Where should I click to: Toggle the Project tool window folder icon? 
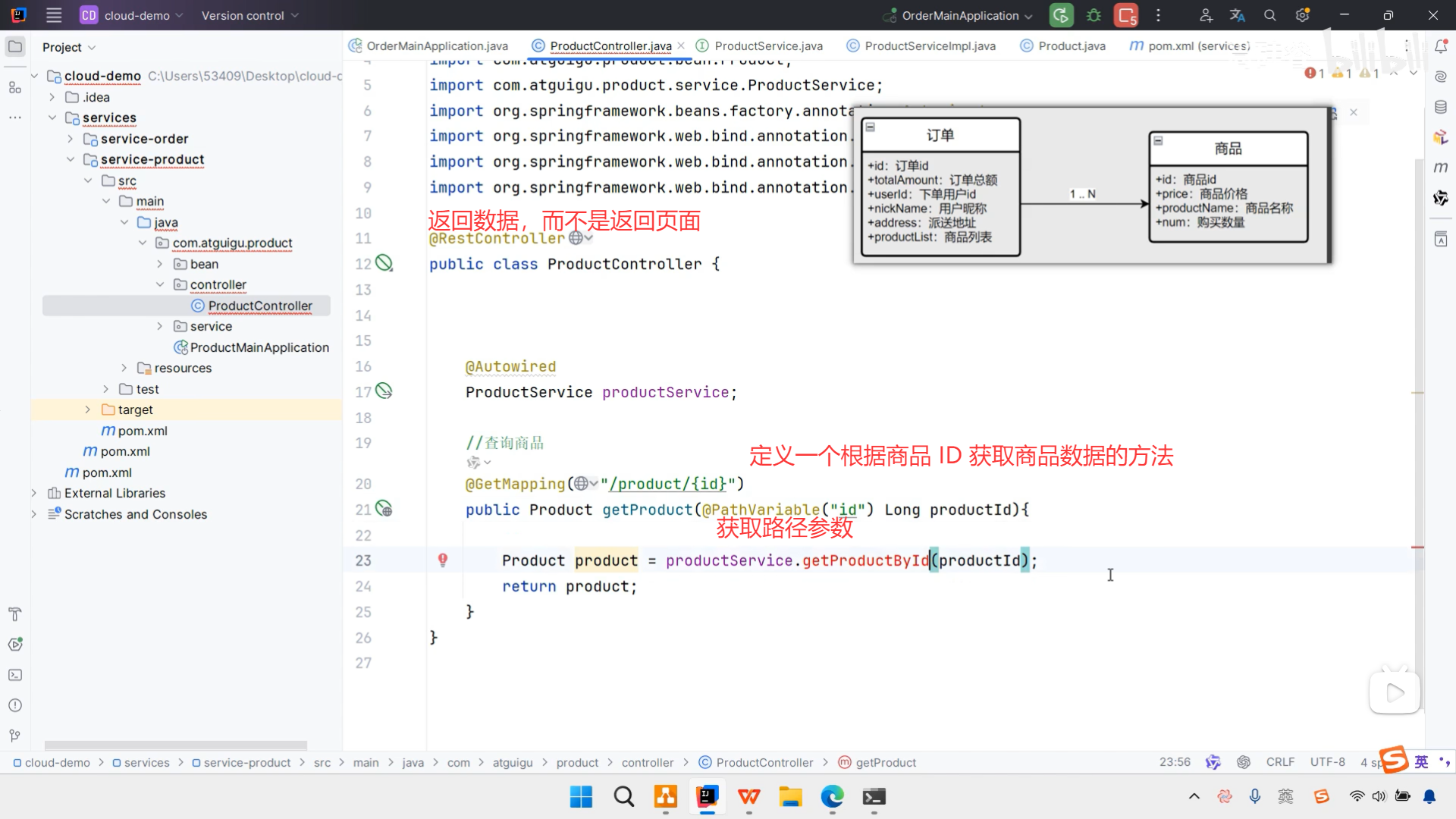(15, 47)
